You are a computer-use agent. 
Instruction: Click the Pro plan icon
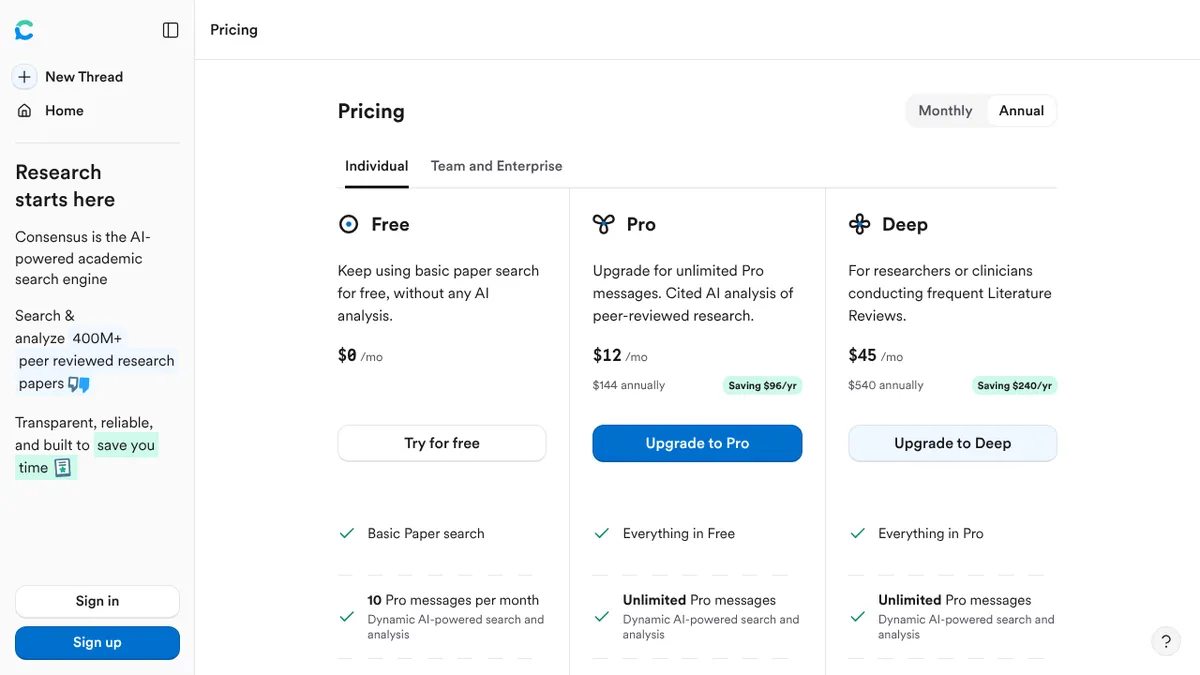pos(603,224)
